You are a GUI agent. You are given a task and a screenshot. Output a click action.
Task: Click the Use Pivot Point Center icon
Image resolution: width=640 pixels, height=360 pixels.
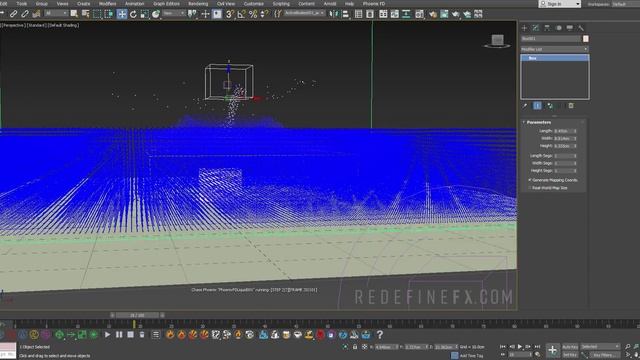pyautogui.click(x=192, y=14)
